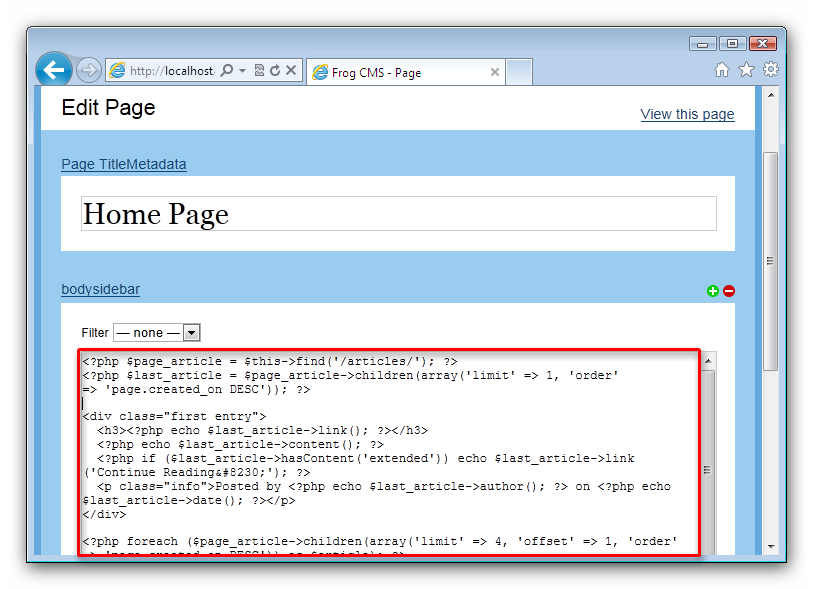Open the browser Home icon
The width and height of the screenshot is (813, 589).
(722, 70)
